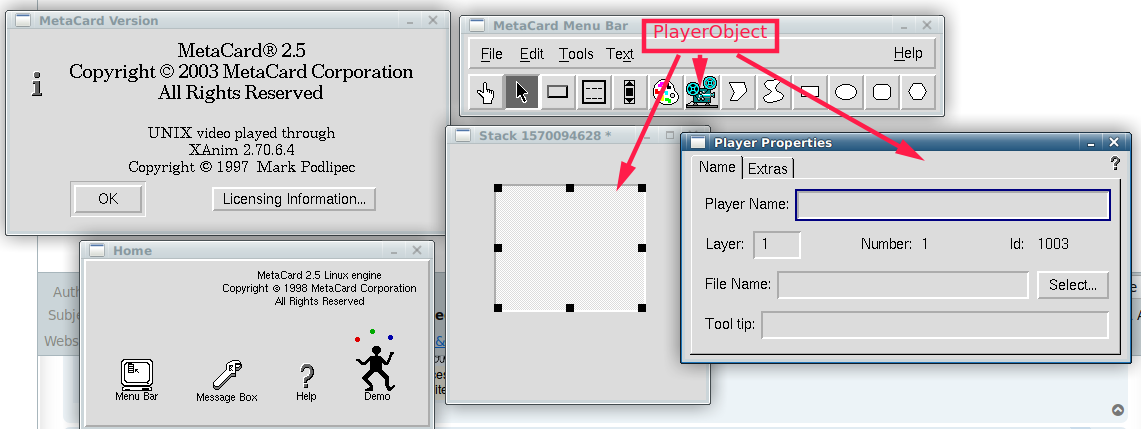Click Select button beside File Name
The image size is (1141, 429).
[x=1073, y=285]
